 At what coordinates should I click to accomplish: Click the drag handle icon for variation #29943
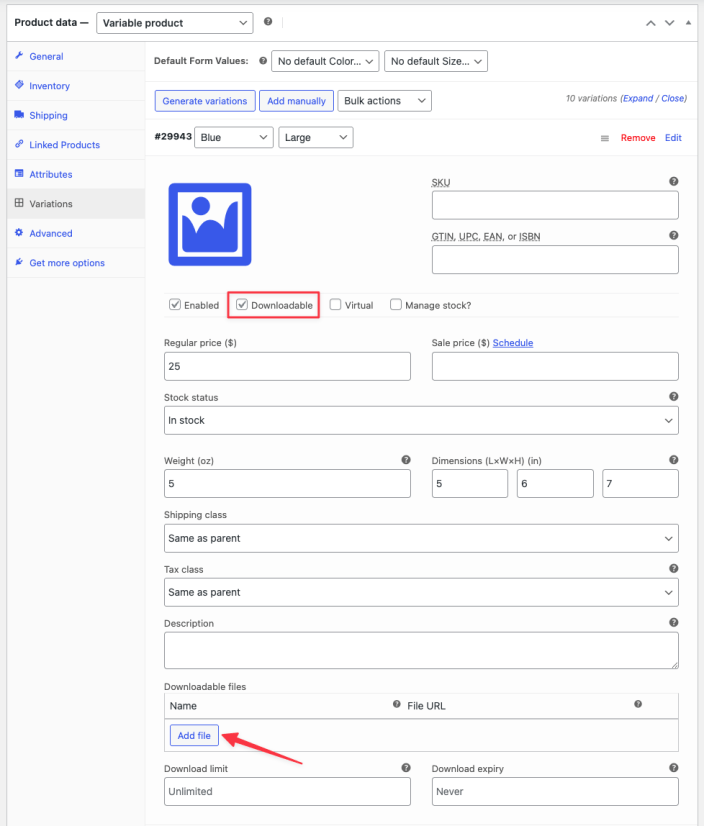[604, 138]
